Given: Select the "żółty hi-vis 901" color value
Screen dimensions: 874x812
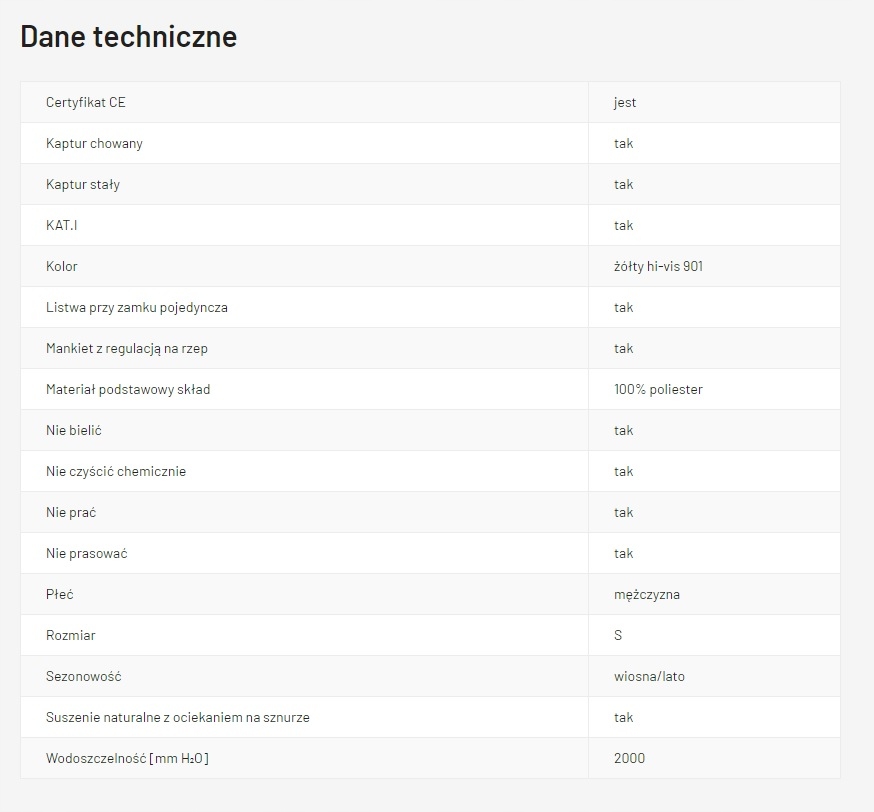Looking at the screenshot, I should point(658,266).
